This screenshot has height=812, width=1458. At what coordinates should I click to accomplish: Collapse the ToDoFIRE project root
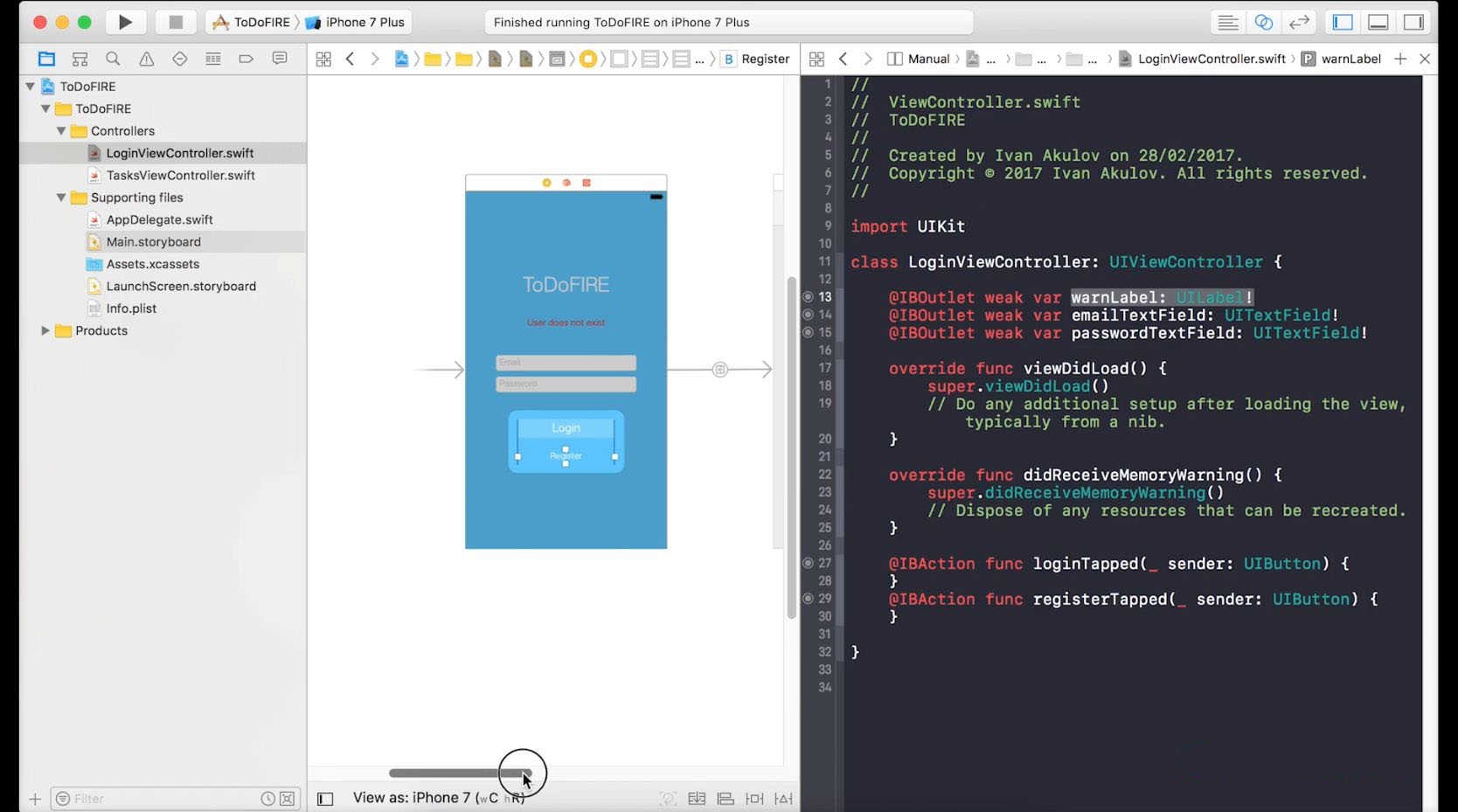(31, 87)
